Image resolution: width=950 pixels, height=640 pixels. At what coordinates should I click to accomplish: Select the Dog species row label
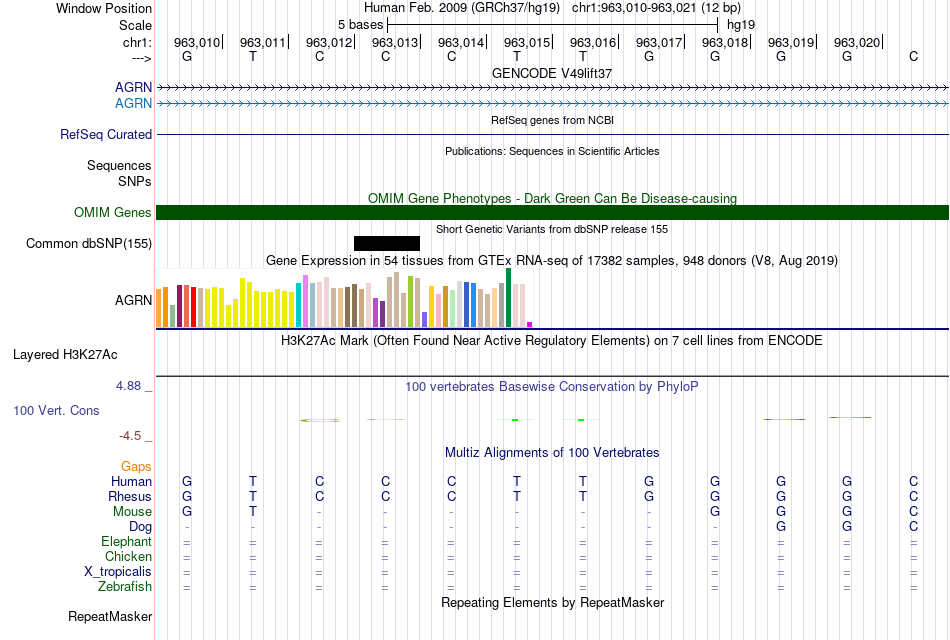(x=140, y=527)
